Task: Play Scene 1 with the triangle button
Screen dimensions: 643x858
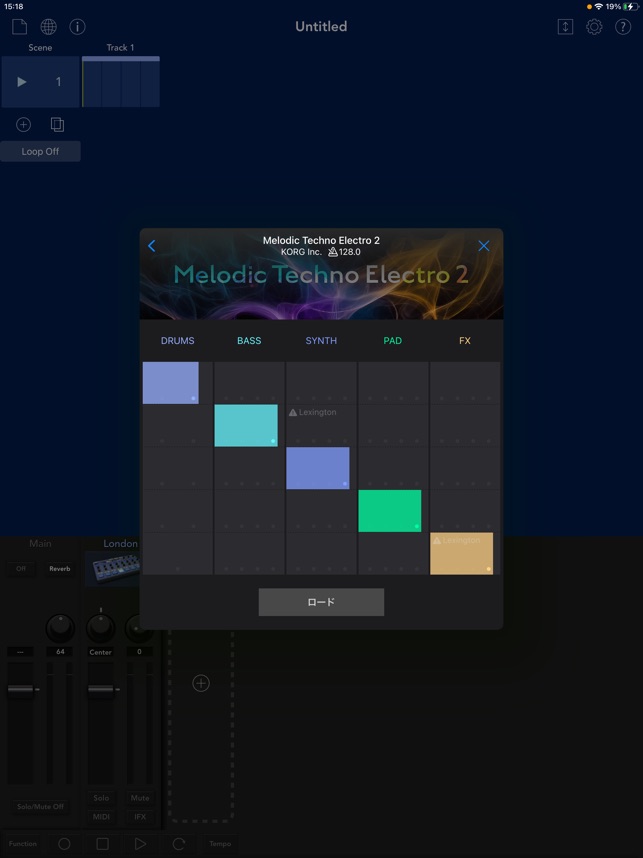Action: tap(22, 82)
